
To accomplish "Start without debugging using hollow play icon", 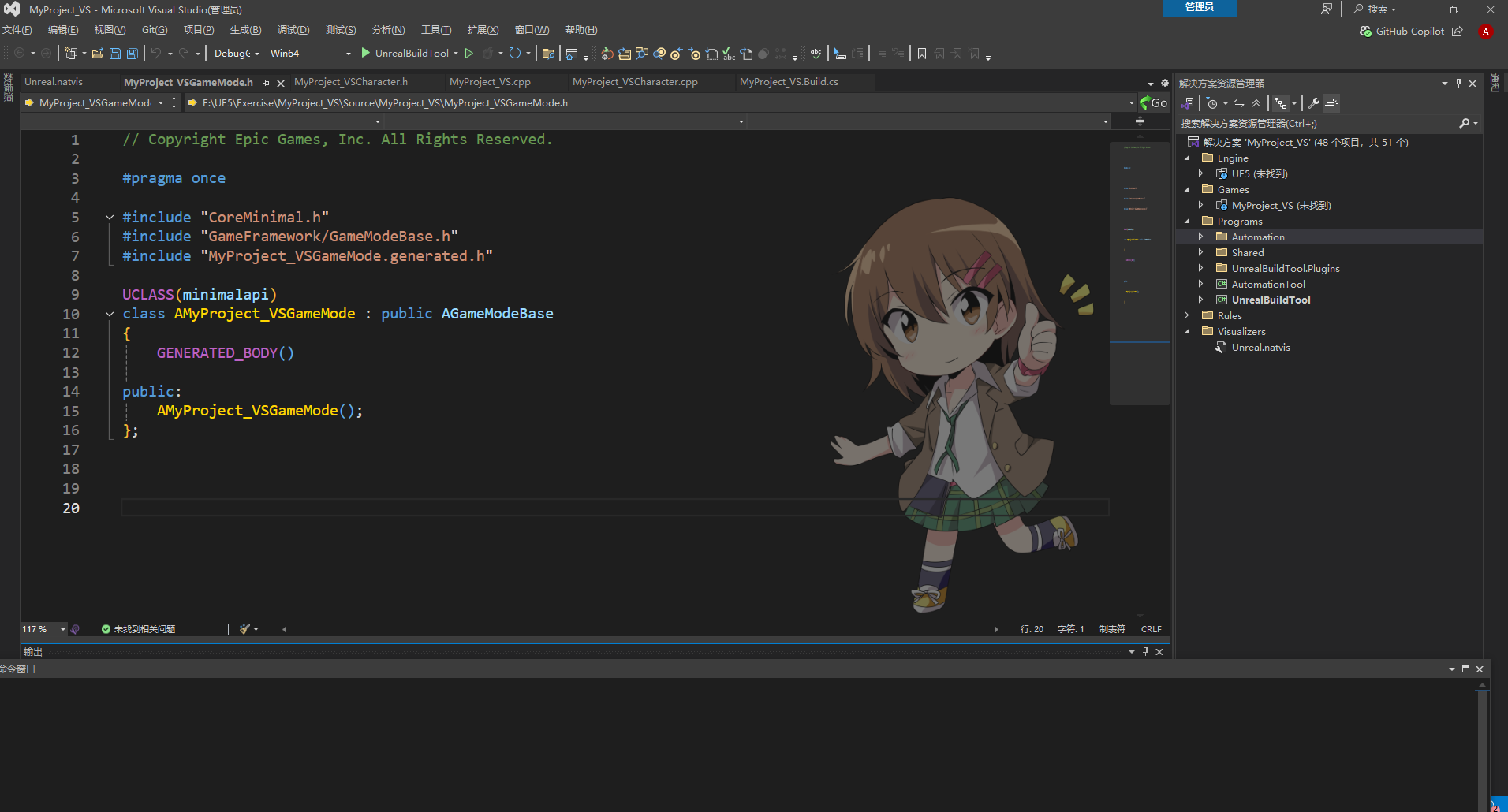I will click(469, 54).
